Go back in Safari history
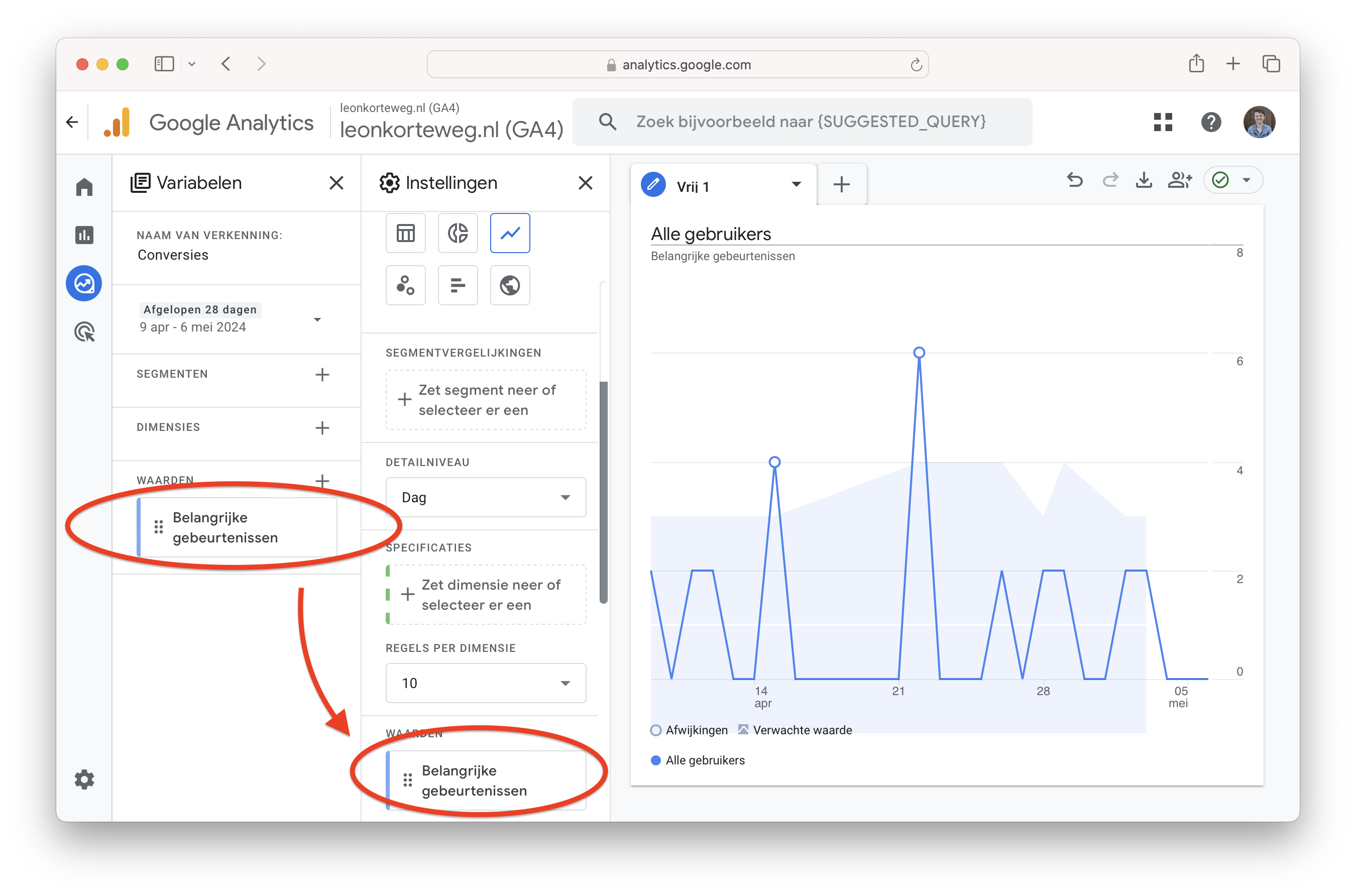 pyautogui.click(x=227, y=64)
